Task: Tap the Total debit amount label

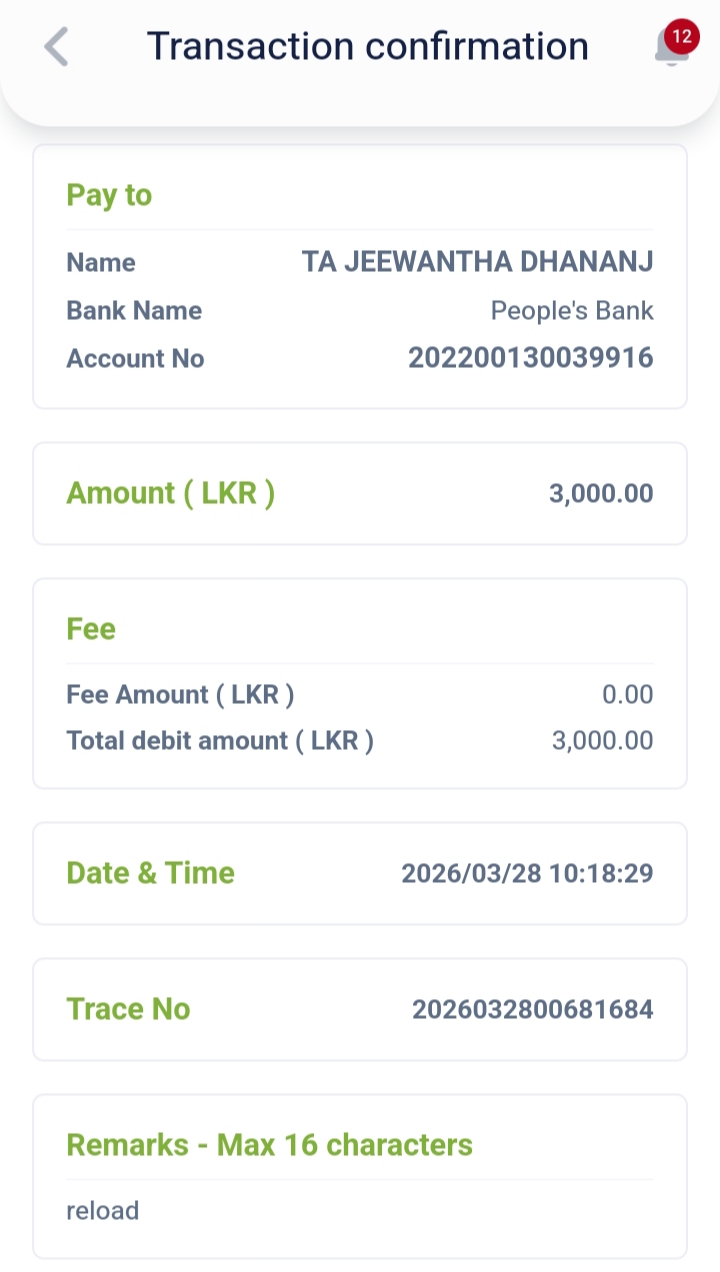Action: click(x=220, y=741)
